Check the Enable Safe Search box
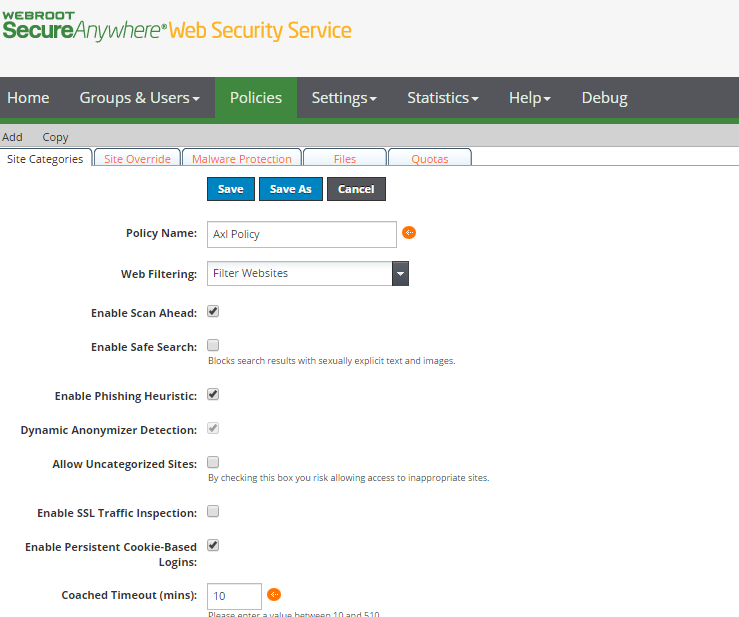Viewport: 739px width, 617px height. pos(213,346)
